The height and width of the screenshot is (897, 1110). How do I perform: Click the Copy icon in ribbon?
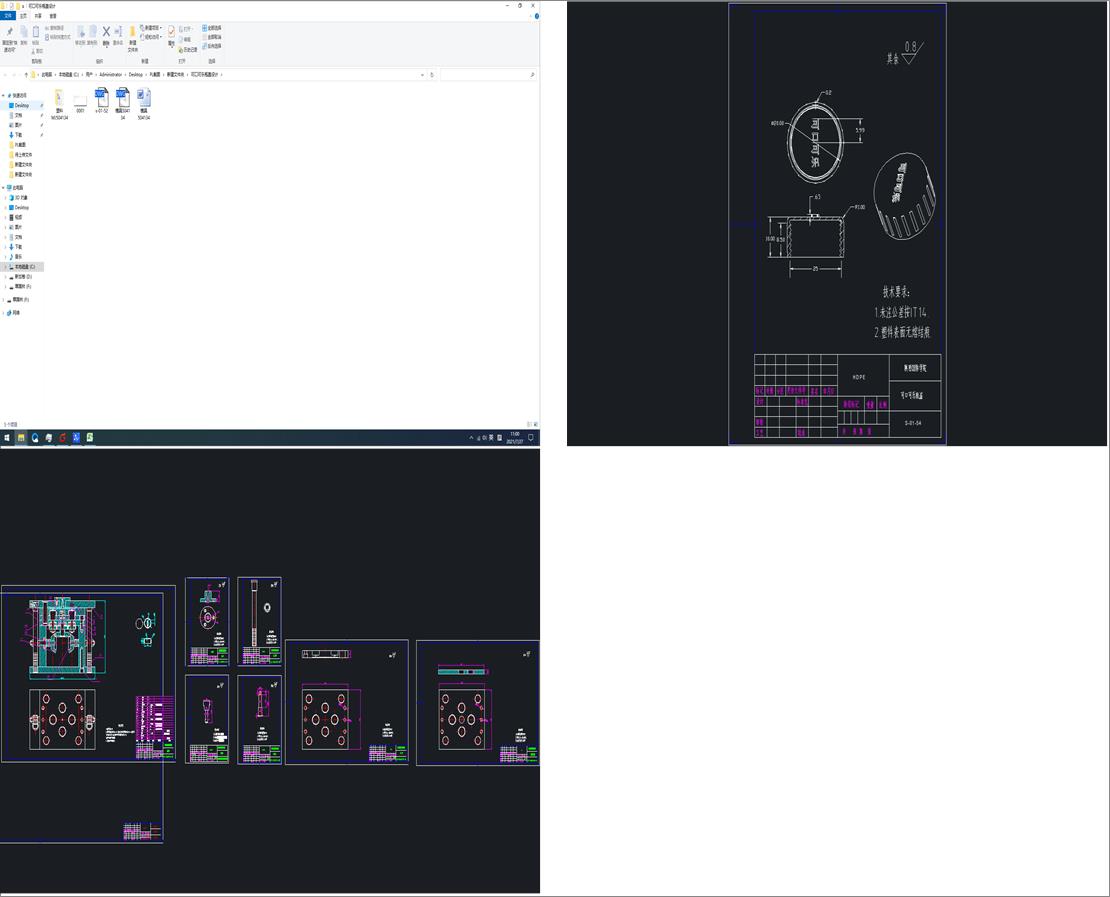(23, 35)
